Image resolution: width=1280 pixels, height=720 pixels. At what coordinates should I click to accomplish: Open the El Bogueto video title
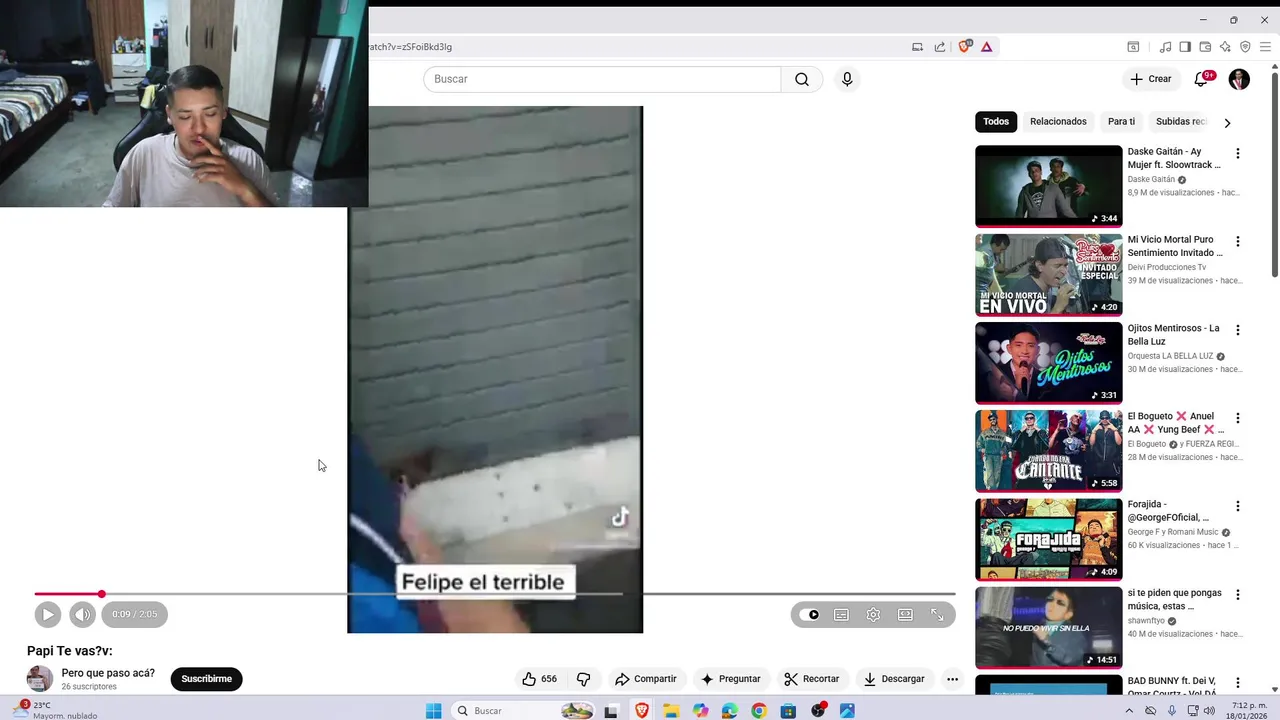[x=1176, y=423]
